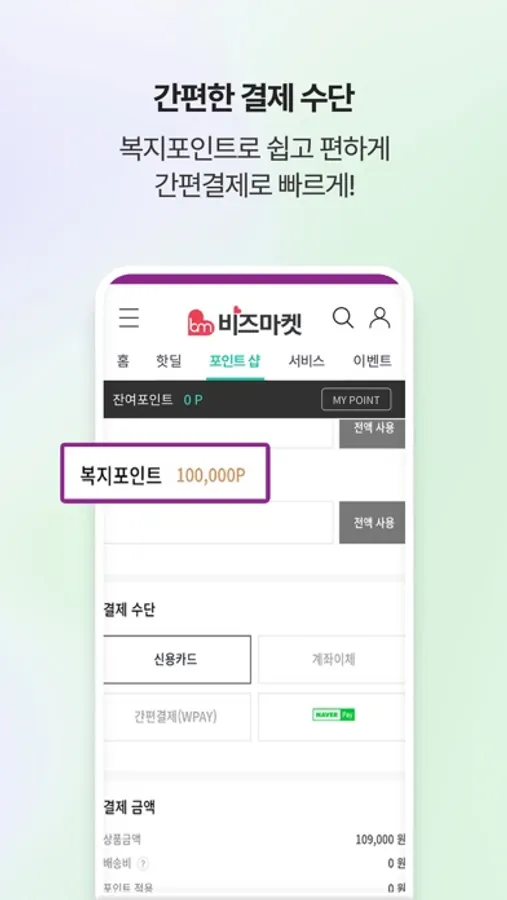Switch to the 핫딜 tab
This screenshot has height=900, width=507.
coord(169,361)
